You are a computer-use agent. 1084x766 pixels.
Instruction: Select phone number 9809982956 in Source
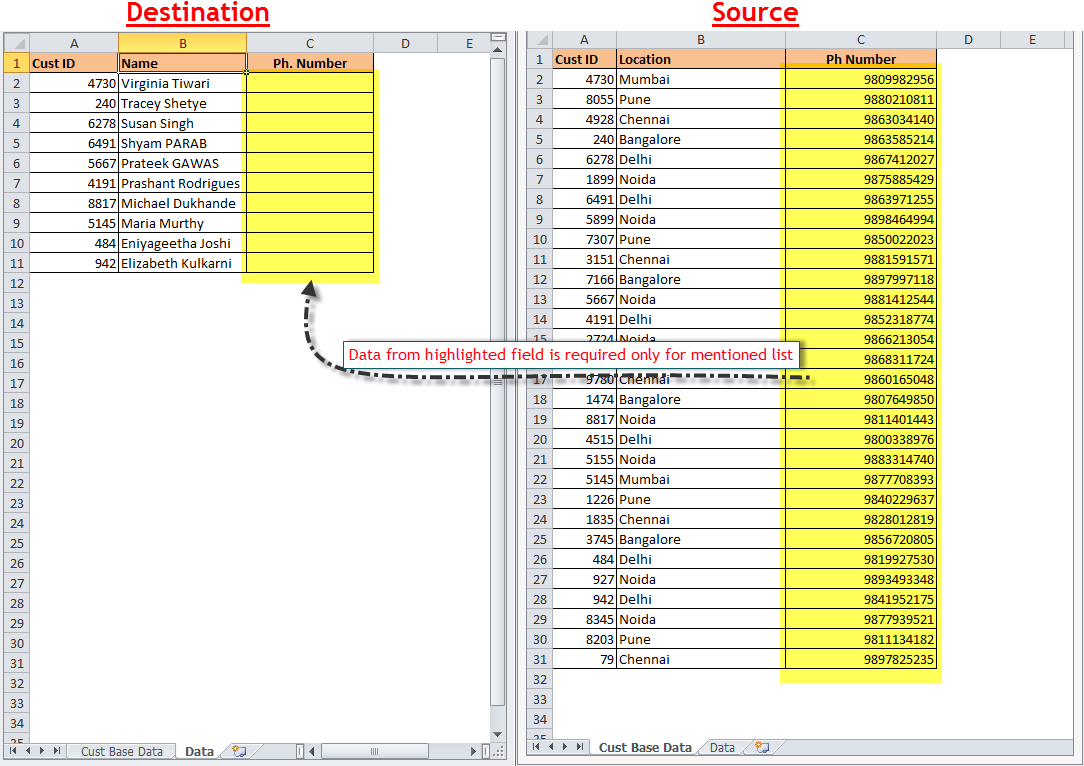pyautogui.click(x=861, y=79)
